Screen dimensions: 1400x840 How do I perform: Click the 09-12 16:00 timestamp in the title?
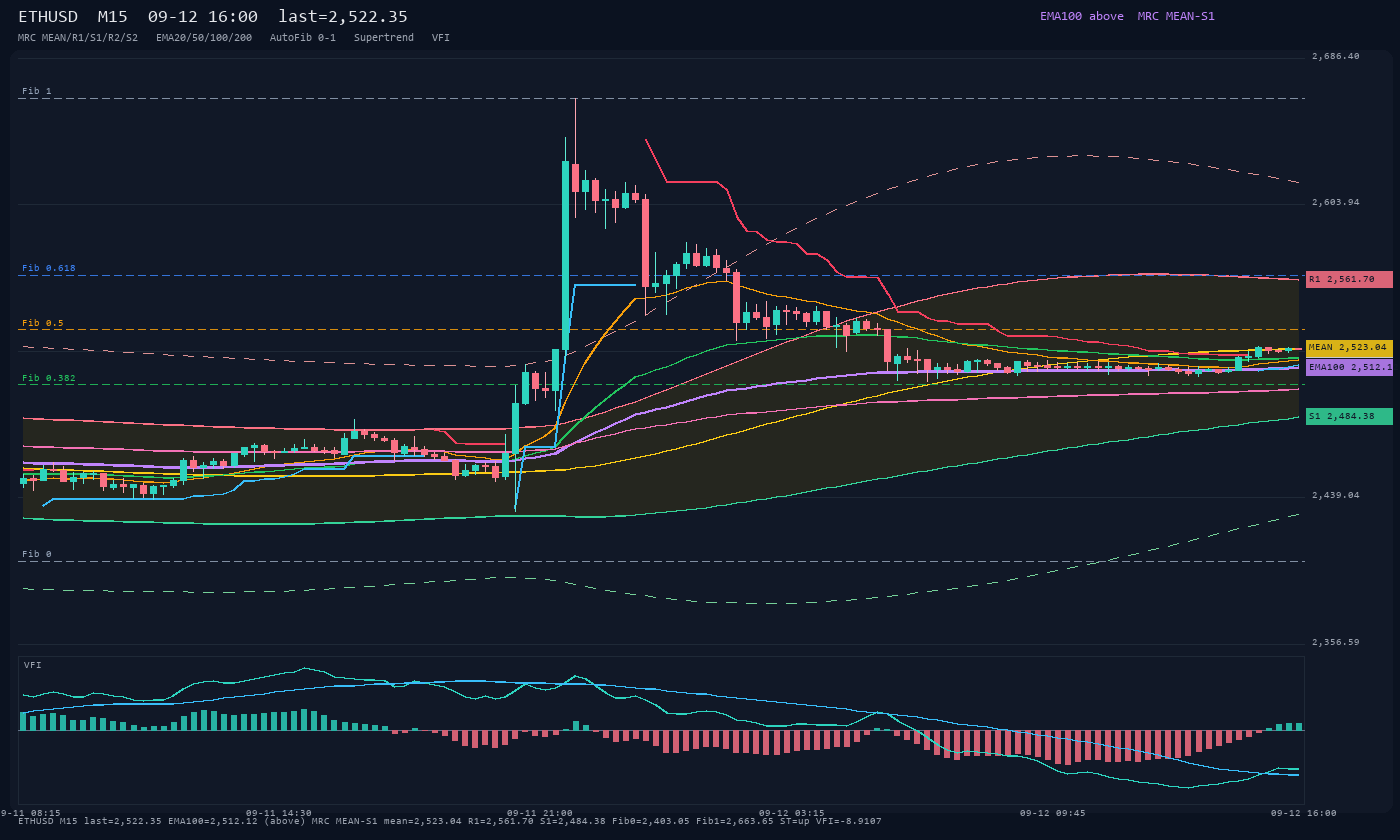(x=202, y=17)
